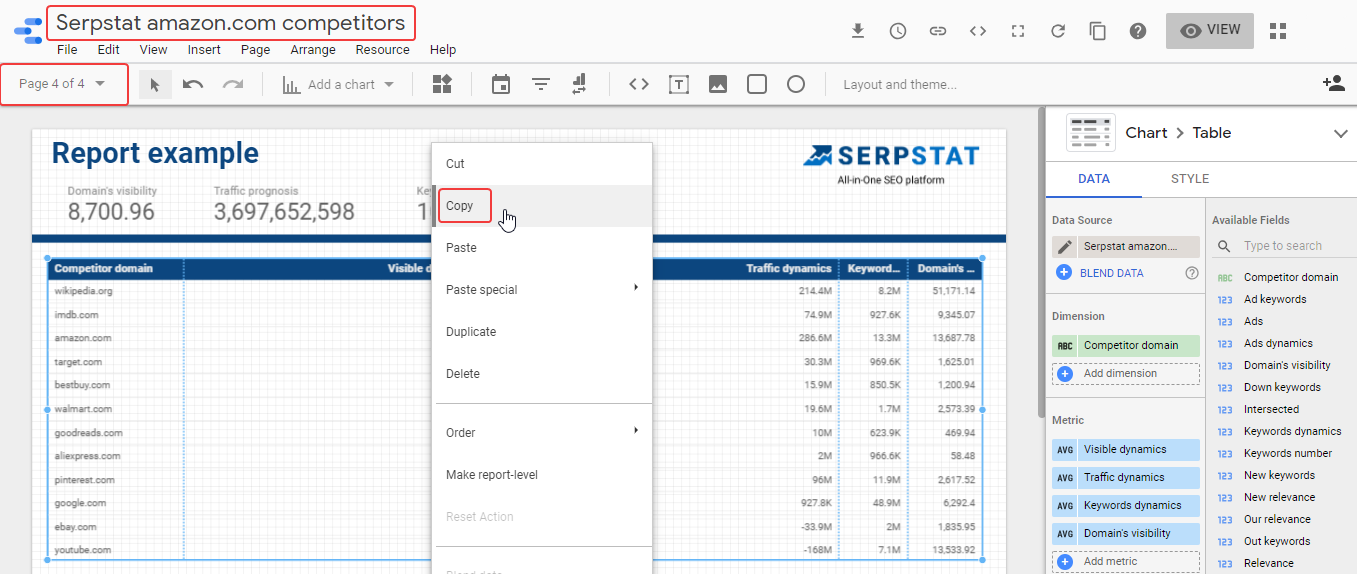Expand the chart type chevron
Screen dimensions: 1357x574
(x=1340, y=133)
